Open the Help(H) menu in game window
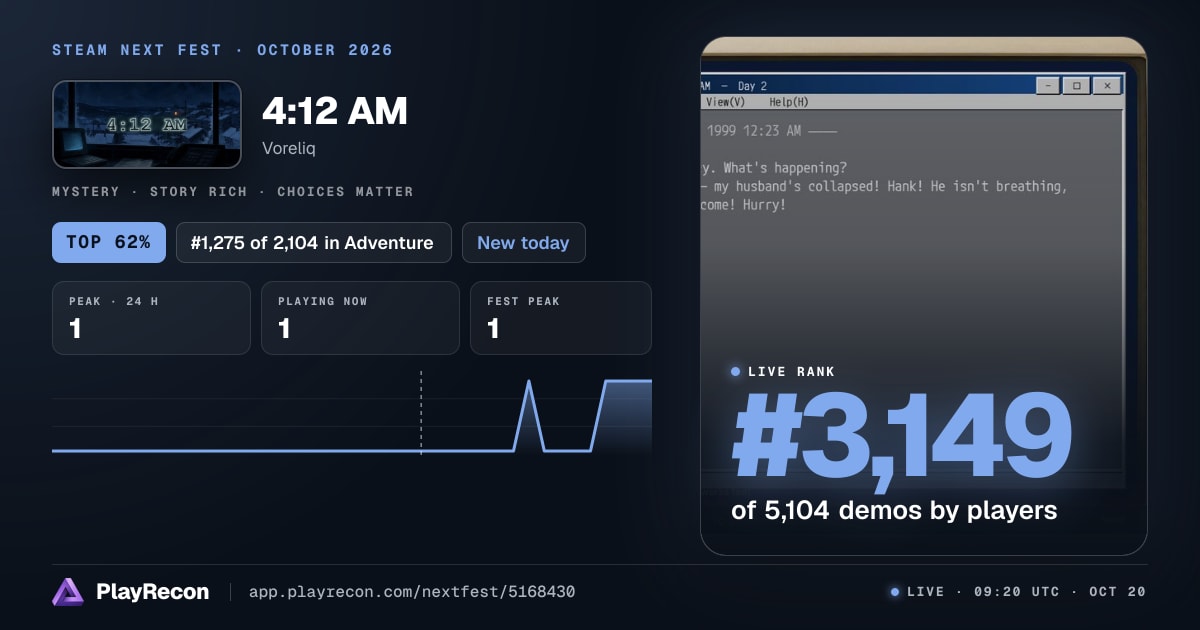The width and height of the screenshot is (1200, 630). pyautogui.click(x=789, y=102)
